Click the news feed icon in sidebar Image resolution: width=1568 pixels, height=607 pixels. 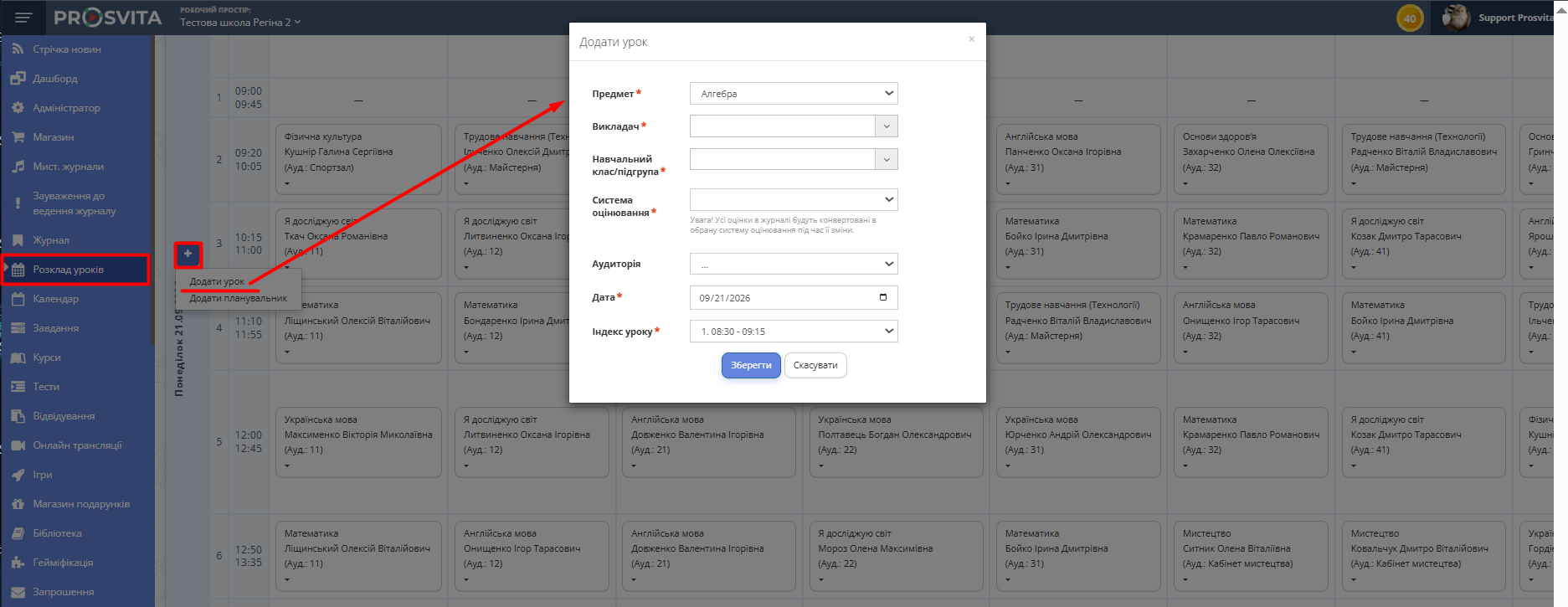(18, 49)
